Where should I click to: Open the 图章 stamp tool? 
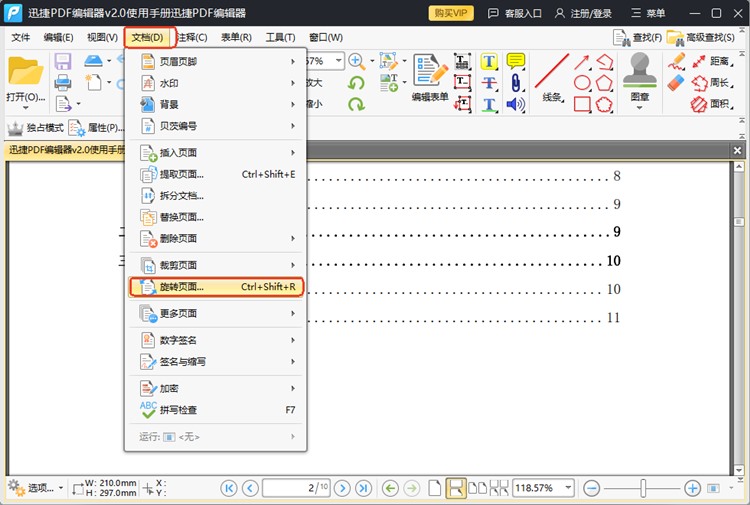640,79
